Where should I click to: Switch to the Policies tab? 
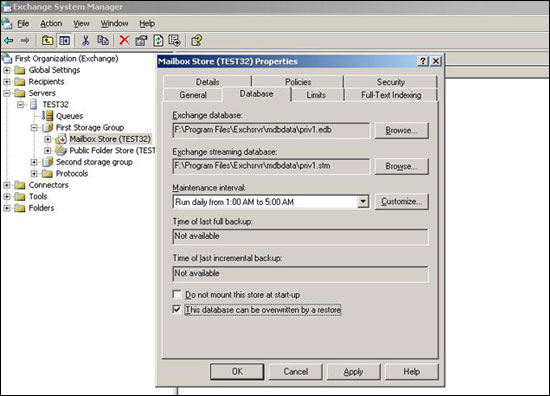(298, 82)
